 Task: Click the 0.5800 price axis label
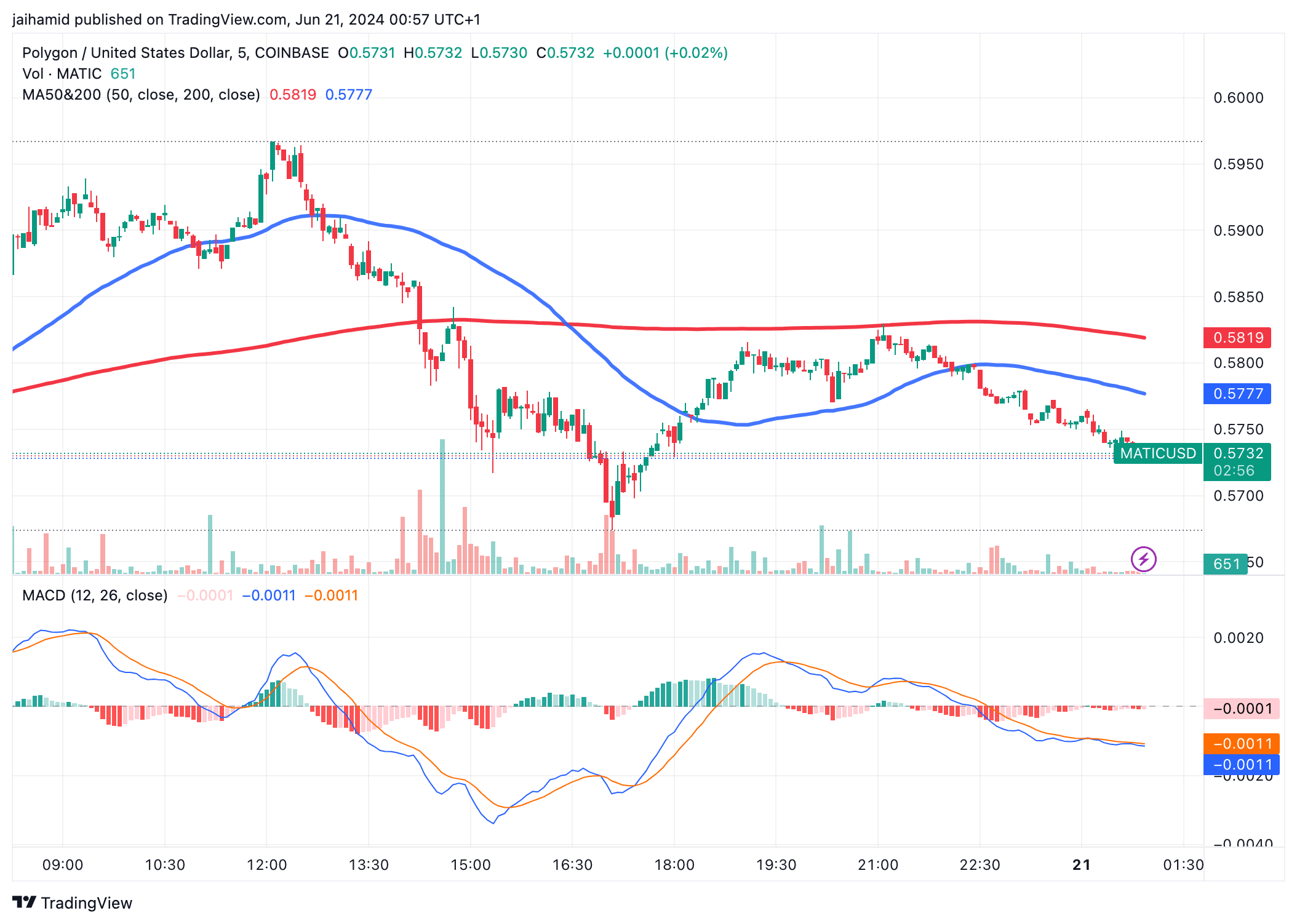coord(1238,363)
